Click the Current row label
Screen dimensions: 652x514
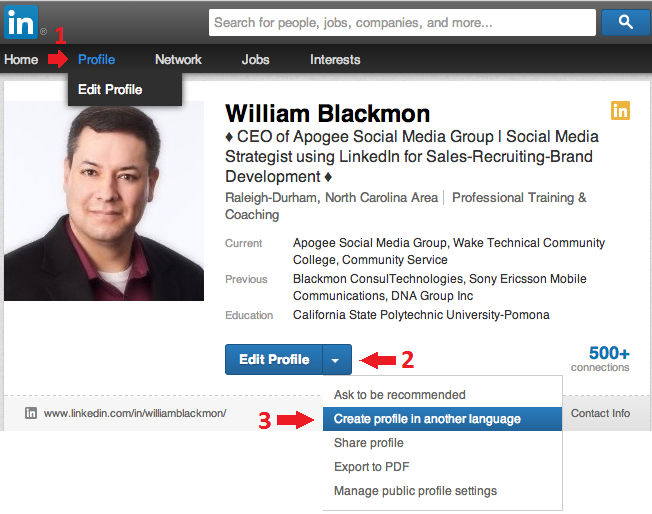[x=244, y=243]
